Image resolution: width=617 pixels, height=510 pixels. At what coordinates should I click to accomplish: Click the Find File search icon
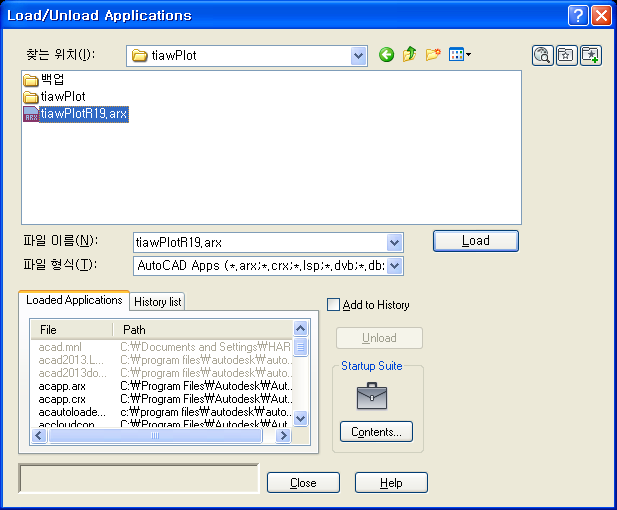[543, 55]
